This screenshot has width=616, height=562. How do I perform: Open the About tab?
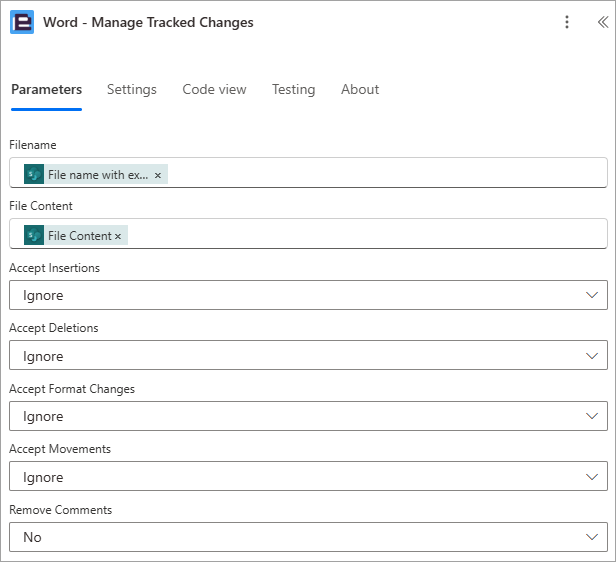pos(360,90)
